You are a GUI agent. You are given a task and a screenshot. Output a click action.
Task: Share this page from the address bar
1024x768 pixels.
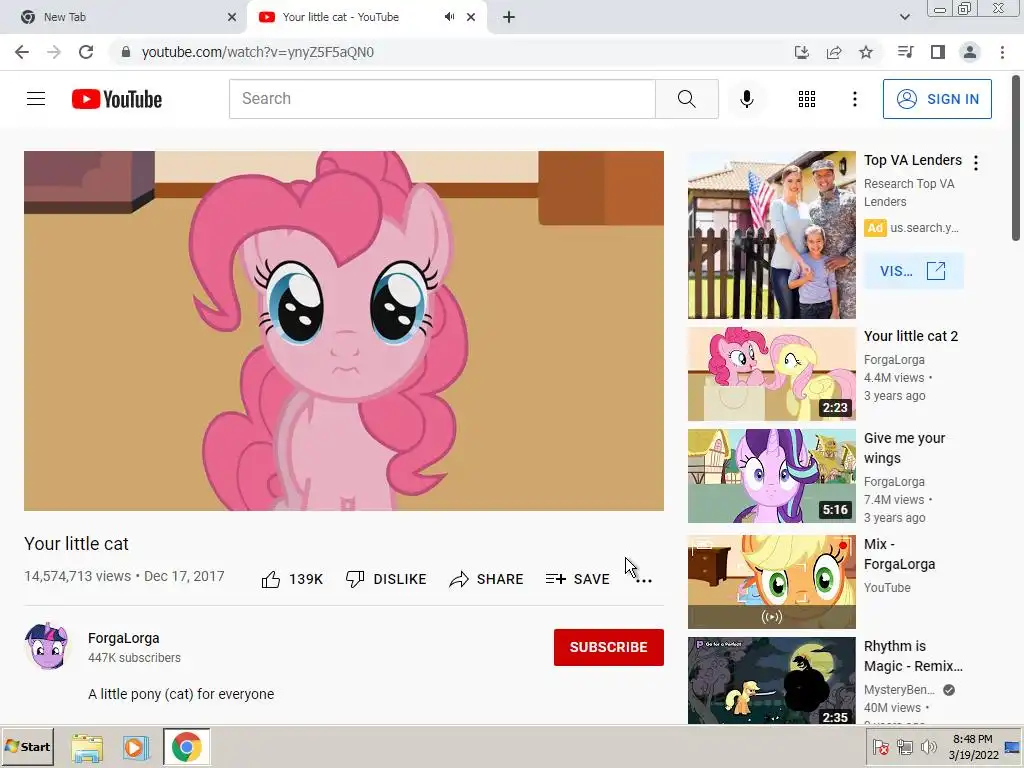pyautogui.click(x=833, y=52)
